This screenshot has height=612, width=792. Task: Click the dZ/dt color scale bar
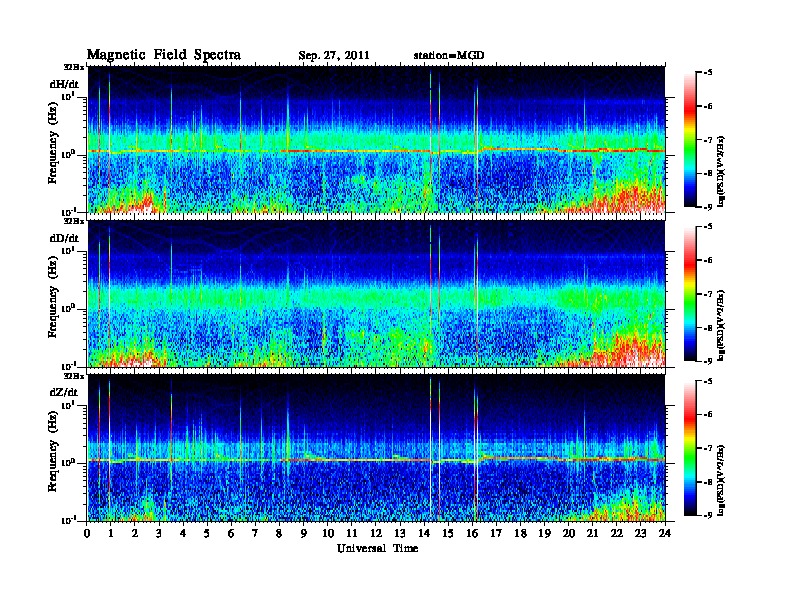pos(690,448)
